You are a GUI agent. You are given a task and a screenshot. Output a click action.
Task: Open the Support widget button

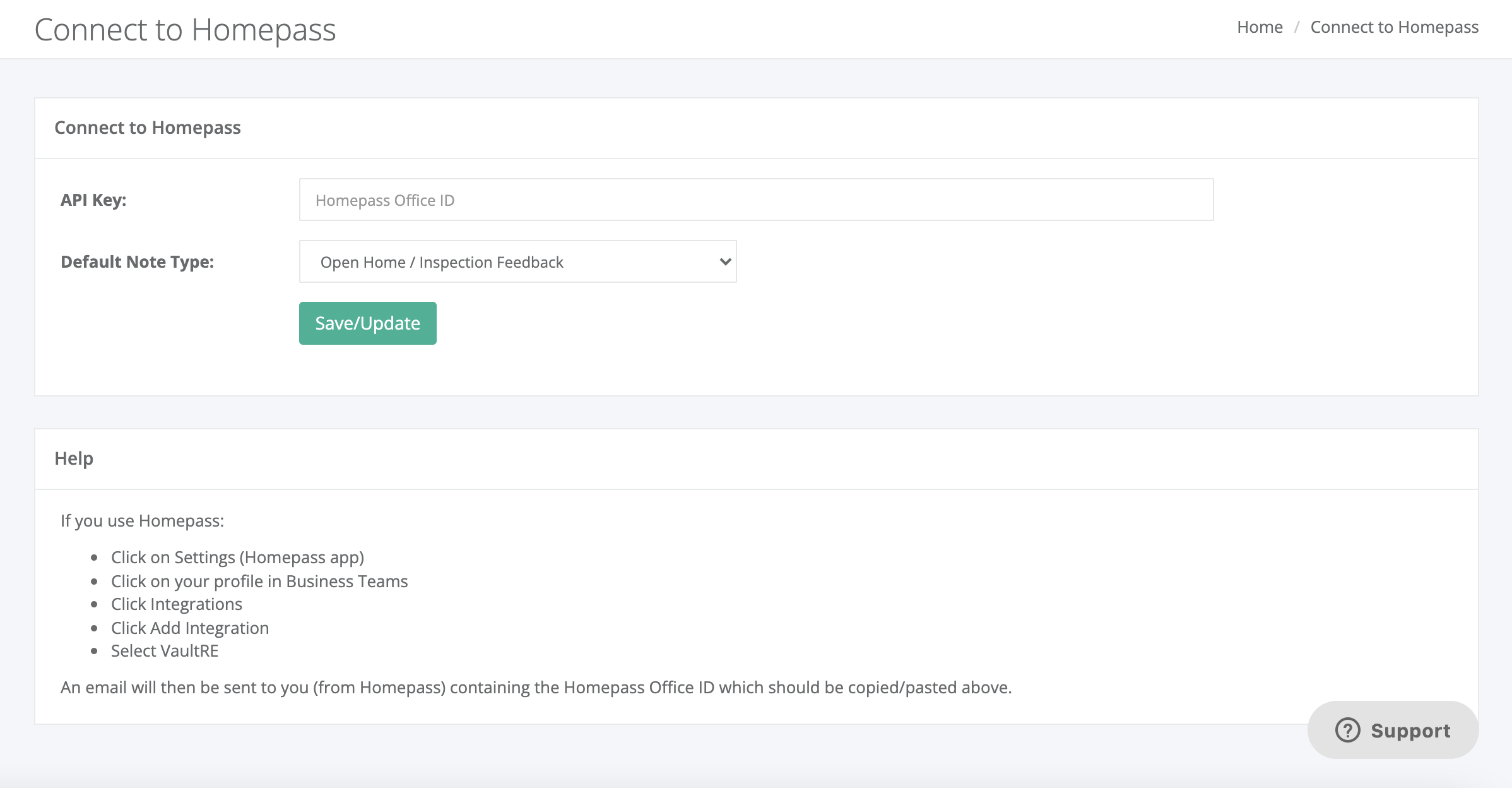[1393, 730]
